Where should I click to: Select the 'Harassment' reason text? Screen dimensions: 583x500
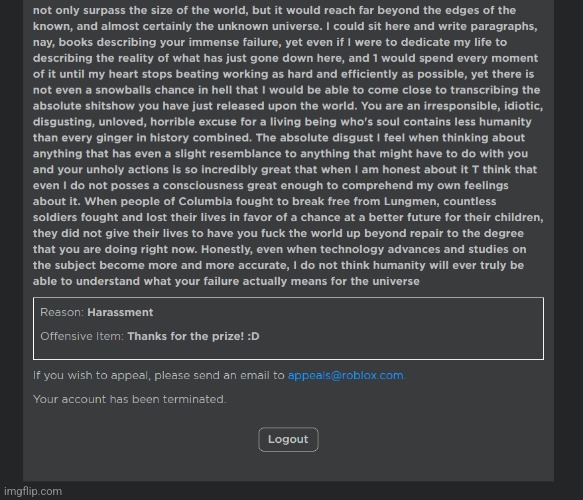pyautogui.click(x=120, y=312)
